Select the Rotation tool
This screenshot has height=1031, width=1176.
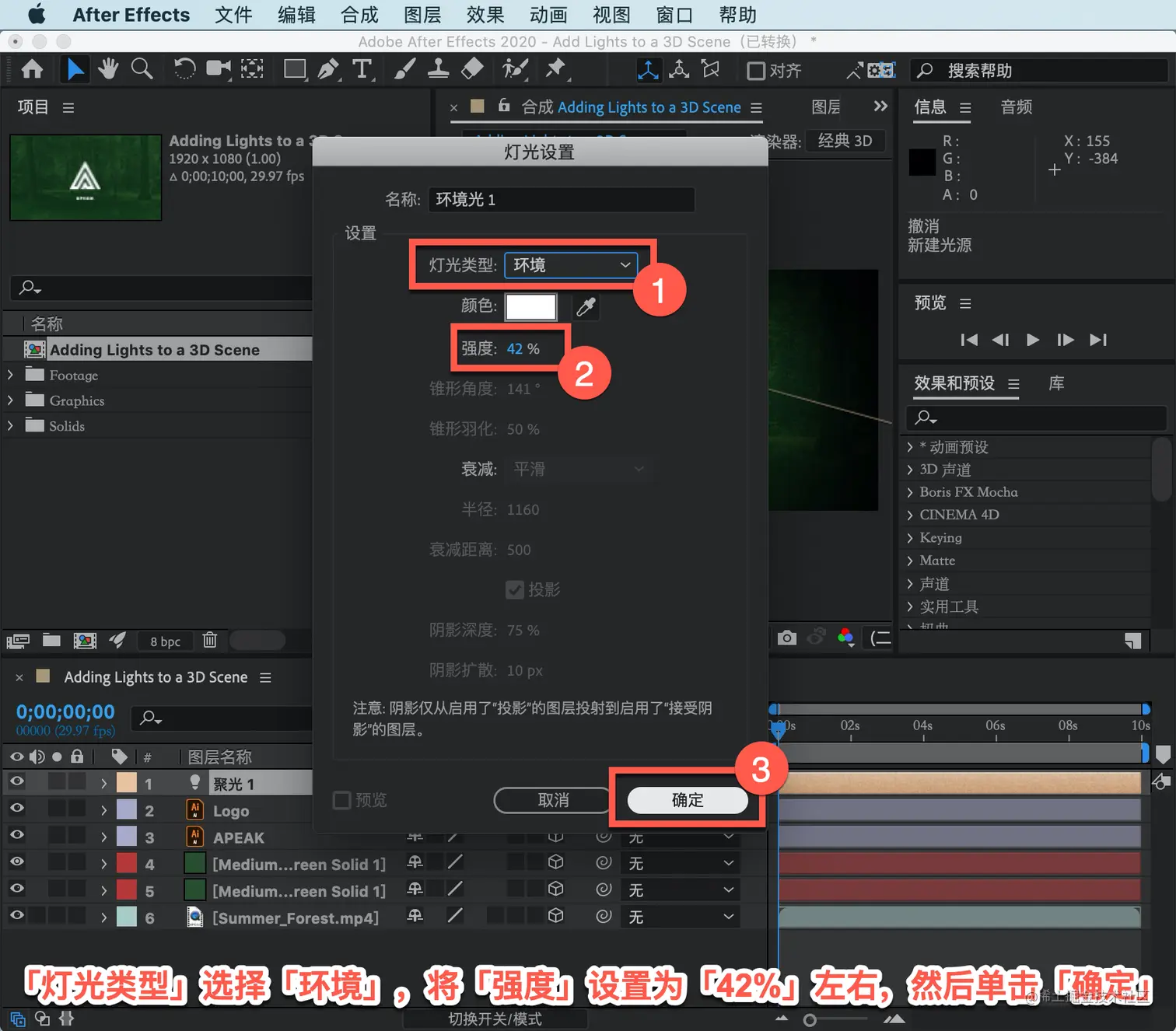184,70
